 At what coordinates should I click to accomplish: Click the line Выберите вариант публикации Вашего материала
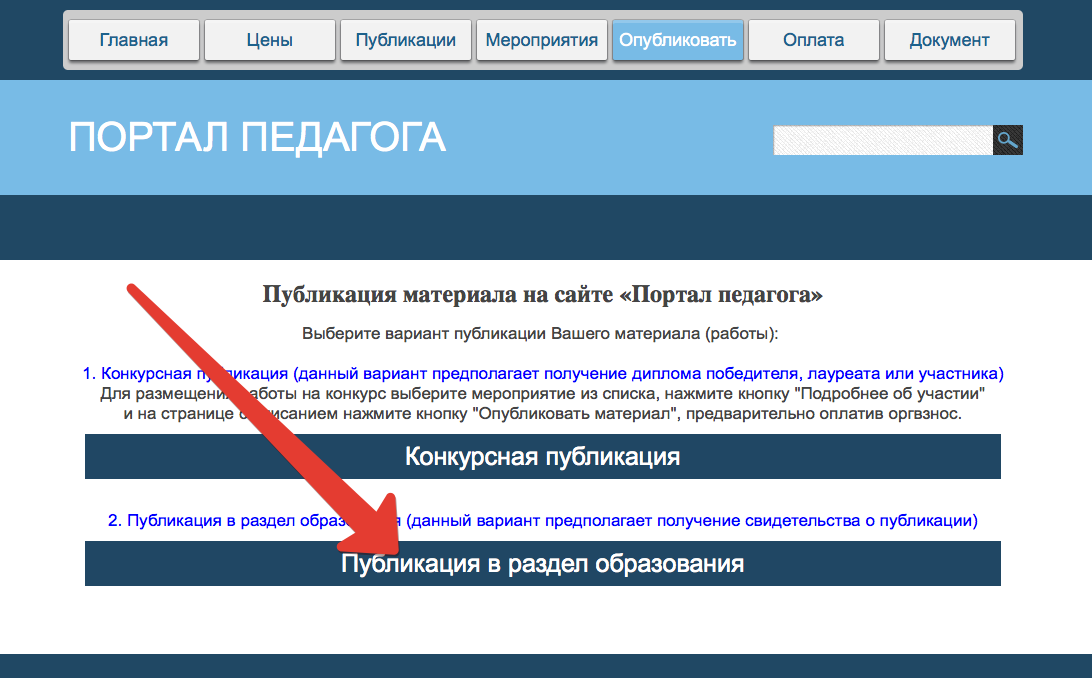tap(540, 333)
